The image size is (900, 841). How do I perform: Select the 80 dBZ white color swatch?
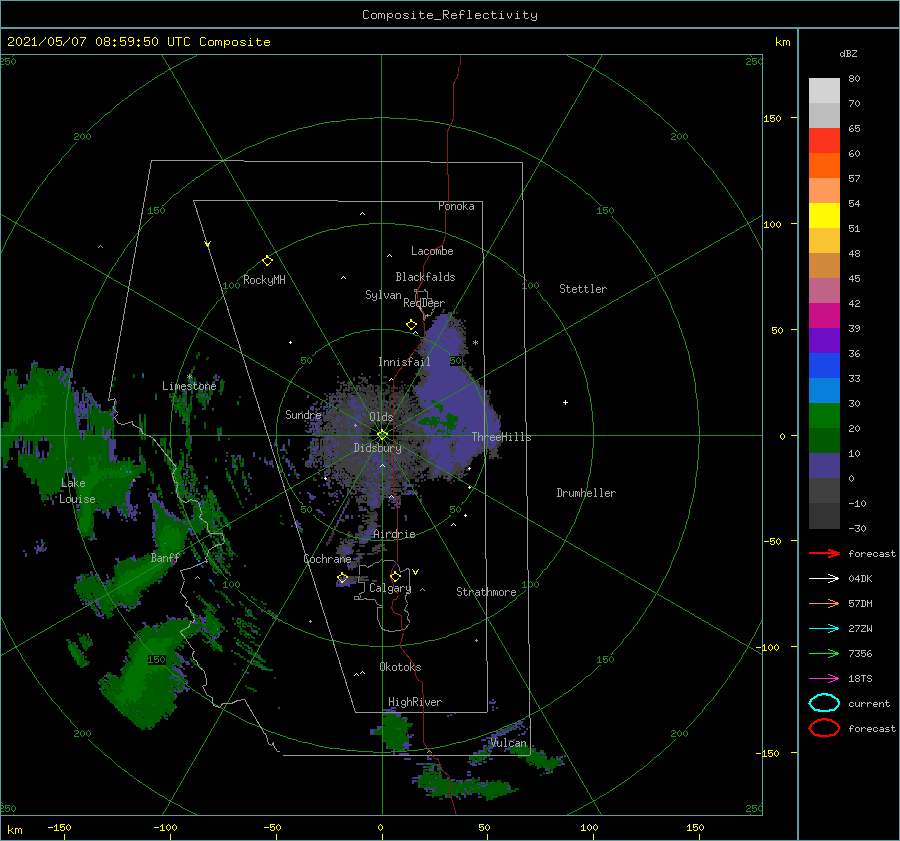pos(824,90)
